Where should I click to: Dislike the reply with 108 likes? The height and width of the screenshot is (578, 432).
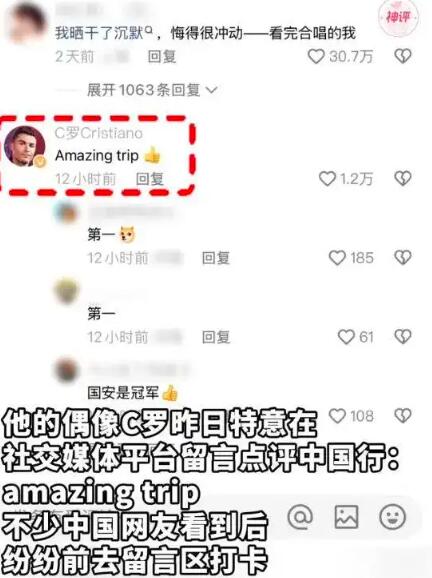tap(403, 416)
